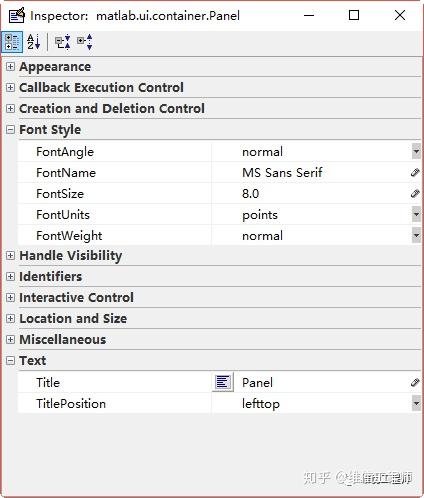424x498 pixels.
Task: Expand the Appearance category
Action: coord(10,66)
